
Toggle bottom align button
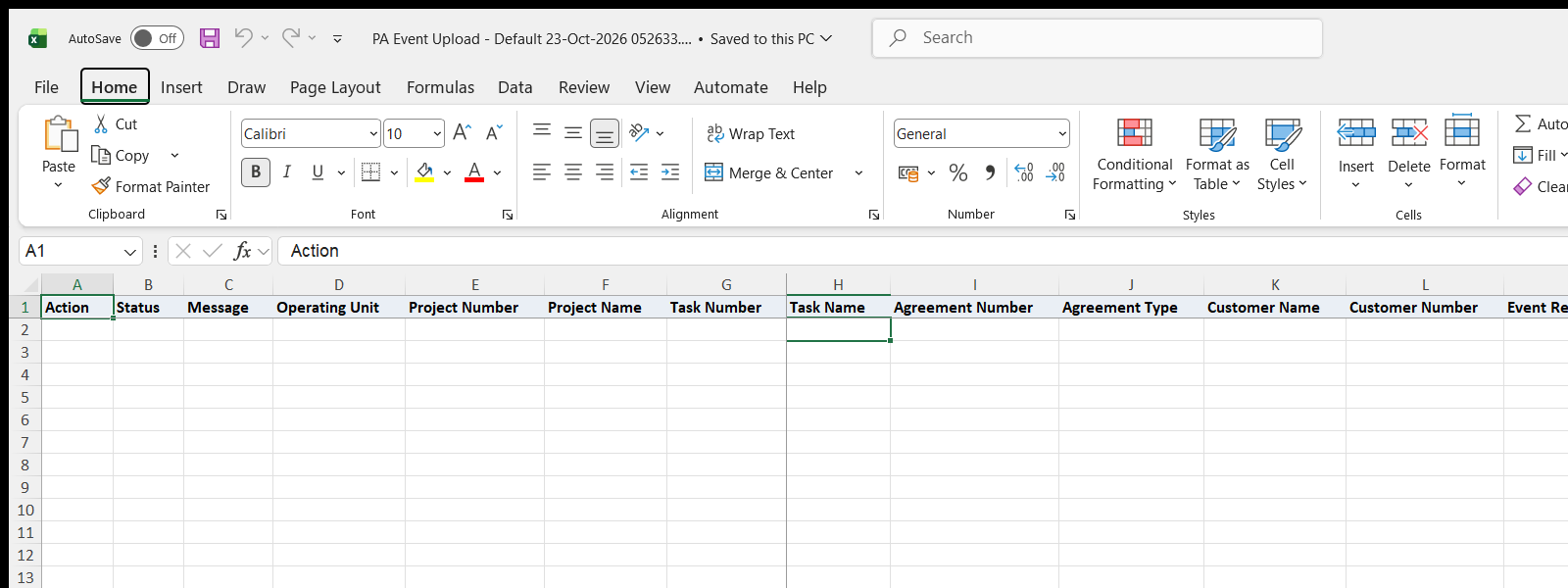click(x=605, y=133)
